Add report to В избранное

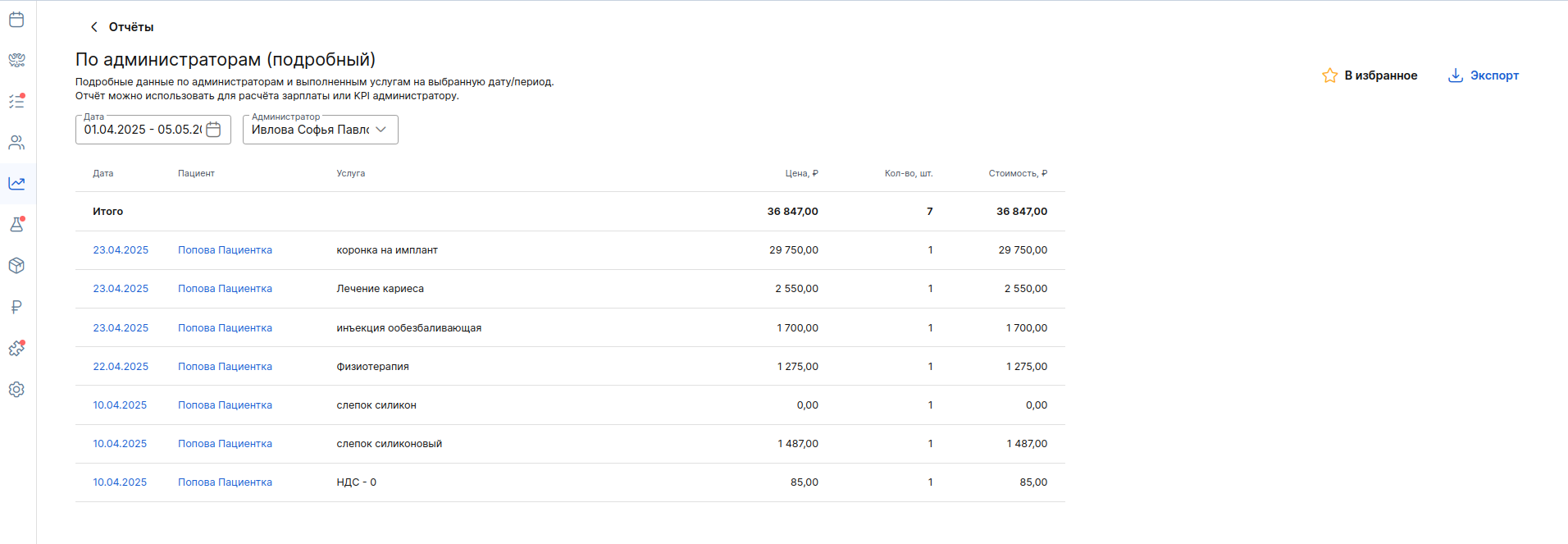click(x=1381, y=75)
